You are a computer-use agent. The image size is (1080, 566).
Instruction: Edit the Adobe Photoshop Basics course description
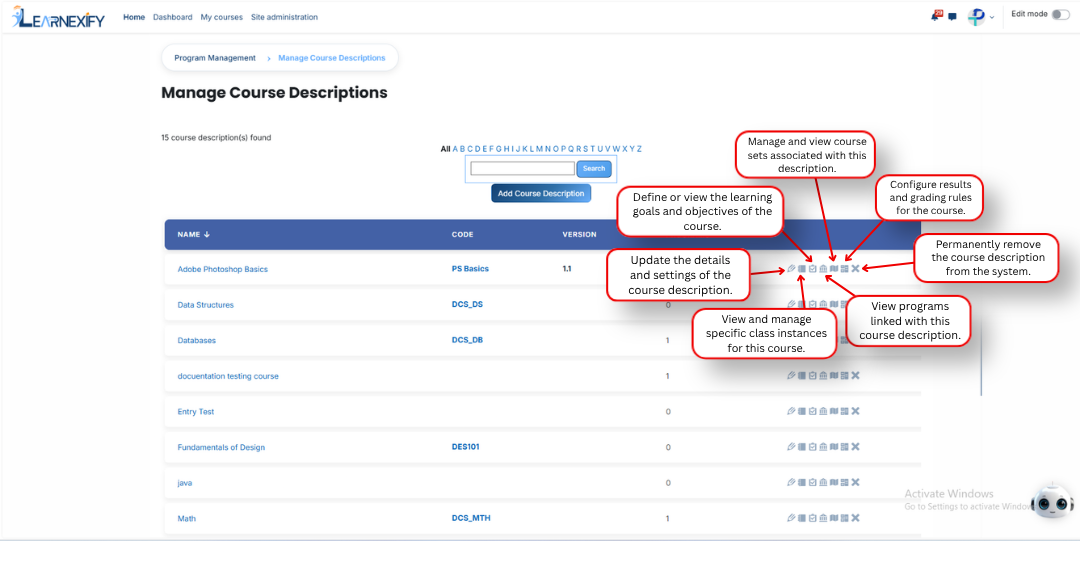click(791, 269)
